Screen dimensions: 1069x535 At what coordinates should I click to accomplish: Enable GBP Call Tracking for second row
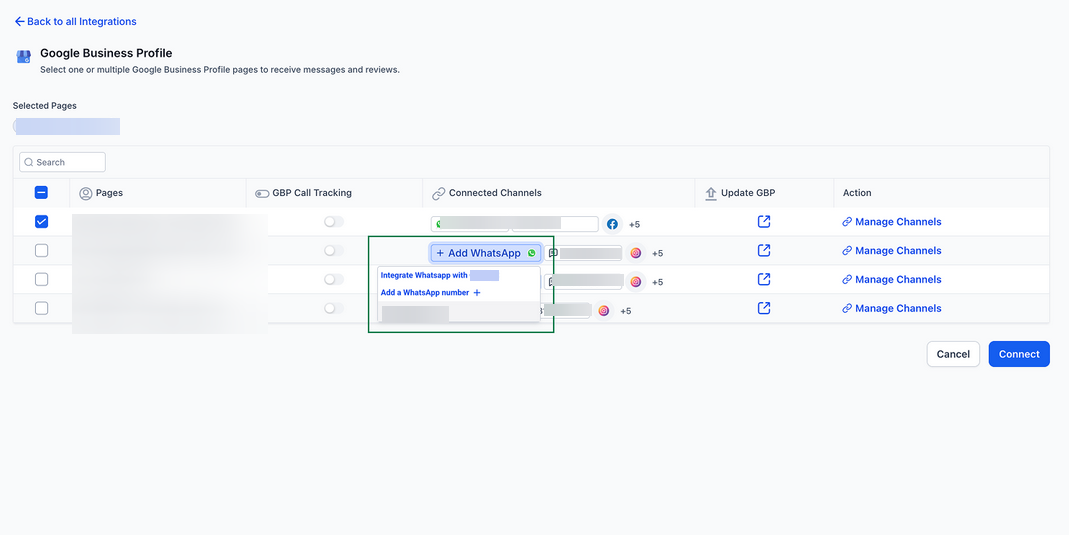click(x=333, y=251)
